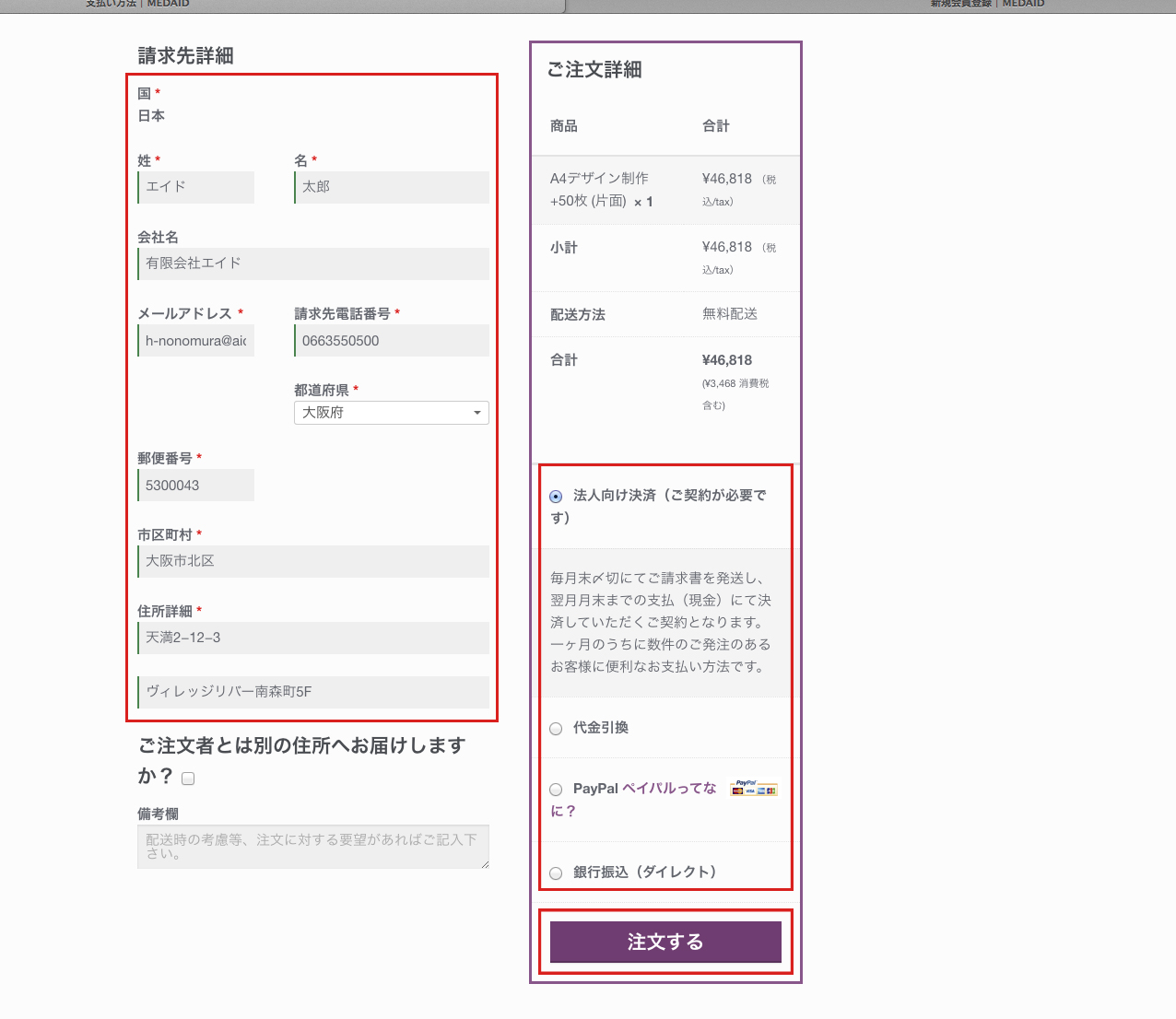The height and width of the screenshot is (1019, 1176).
Task: Select the 法人向け決済 payment radio button
Action: (556, 496)
